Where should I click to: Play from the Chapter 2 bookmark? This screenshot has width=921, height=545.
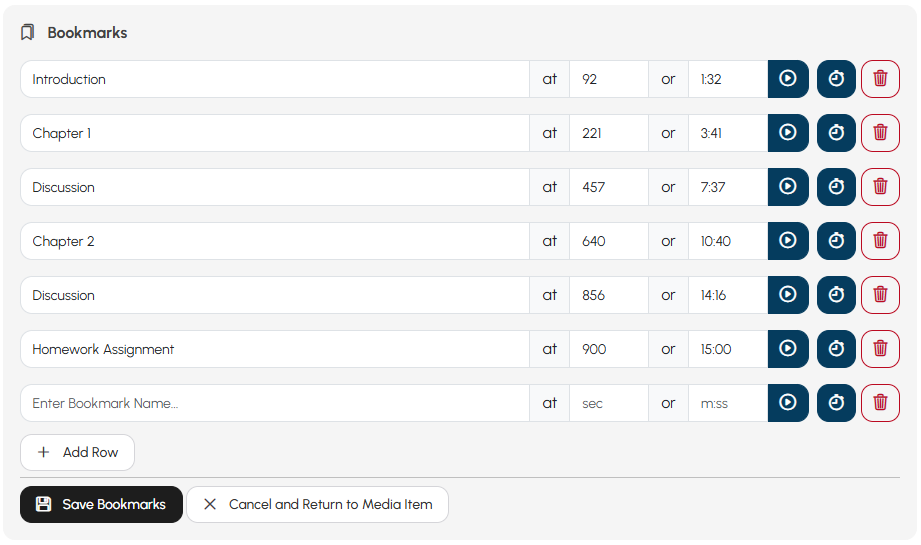[x=788, y=241]
